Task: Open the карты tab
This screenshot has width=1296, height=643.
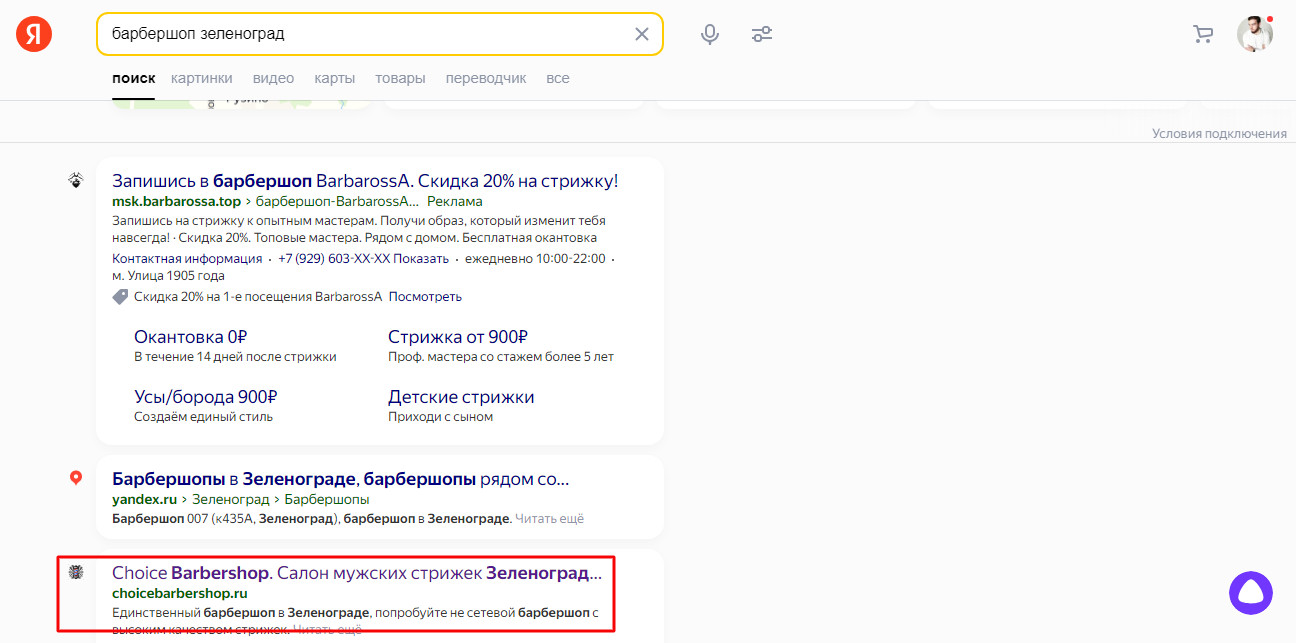Action: (334, 78)
